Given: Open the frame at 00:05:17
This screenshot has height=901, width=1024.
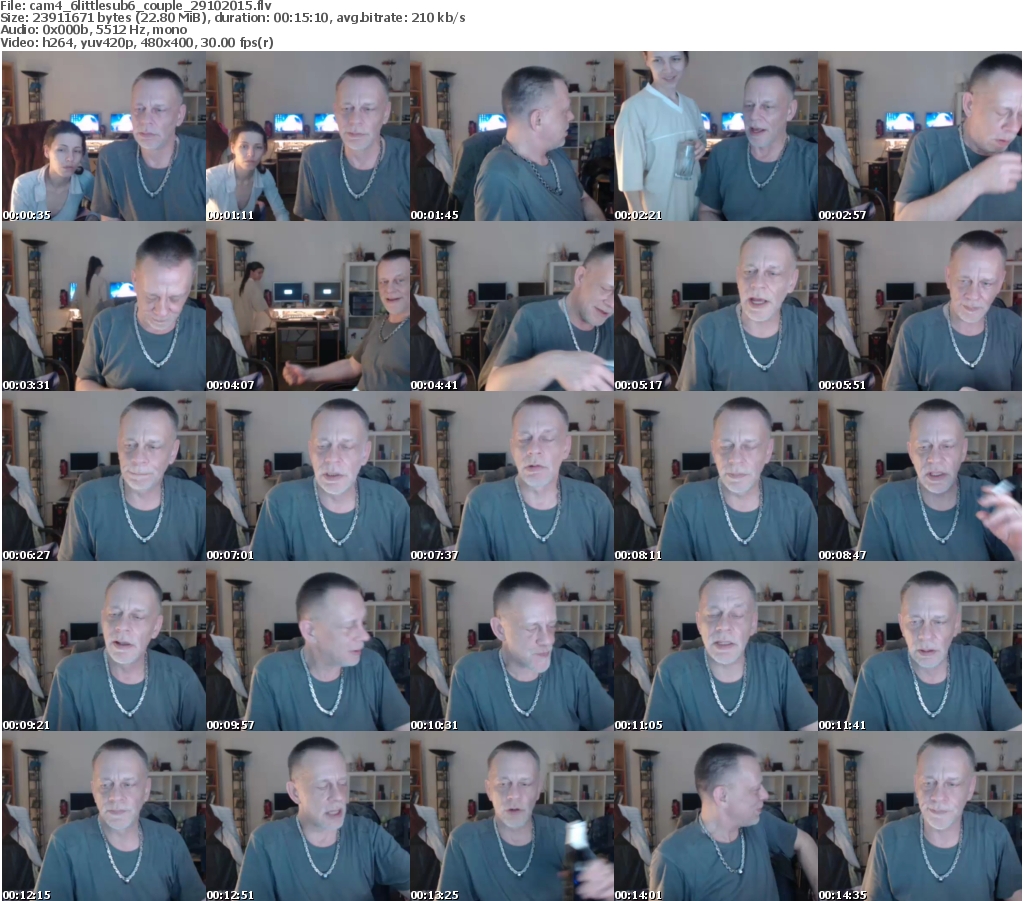Looking at the screenshot, I should (x=716, y=306).
